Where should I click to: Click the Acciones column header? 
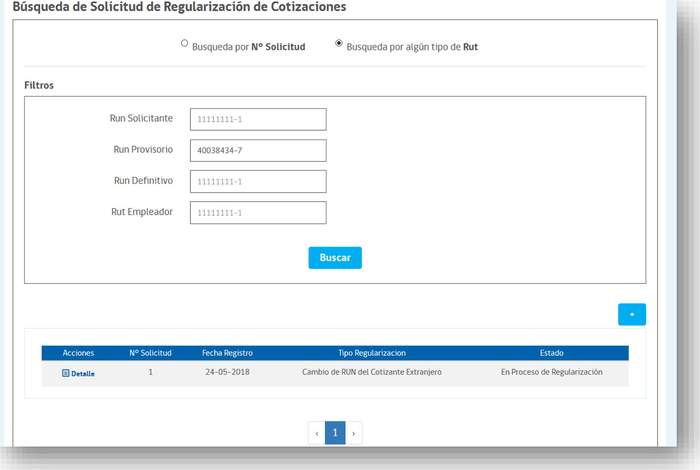[x=78, y=353]
